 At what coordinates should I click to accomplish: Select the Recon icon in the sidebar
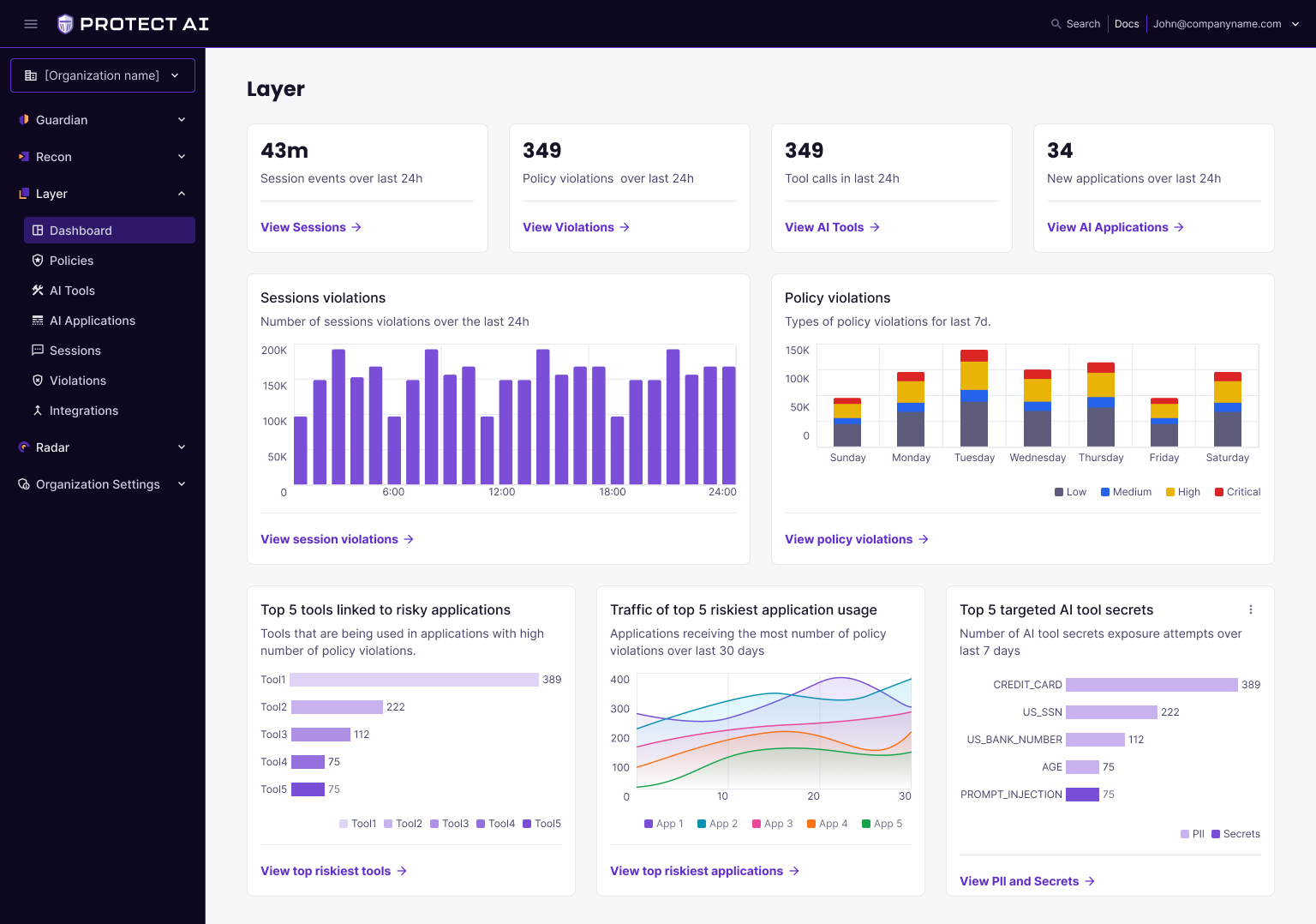click(25, 157)
